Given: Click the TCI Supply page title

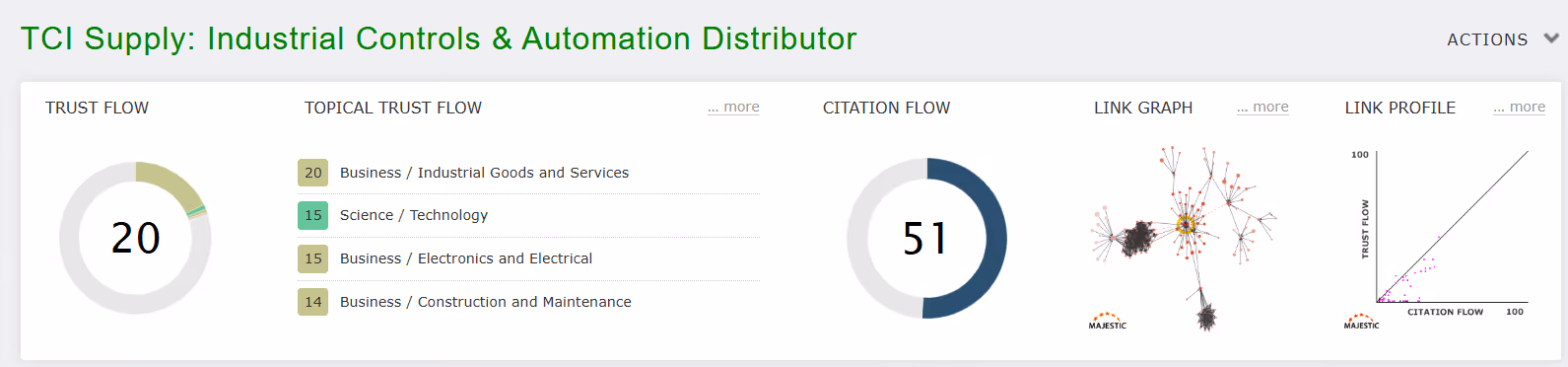Looking at the screenshot, I should tap(439, 38).
